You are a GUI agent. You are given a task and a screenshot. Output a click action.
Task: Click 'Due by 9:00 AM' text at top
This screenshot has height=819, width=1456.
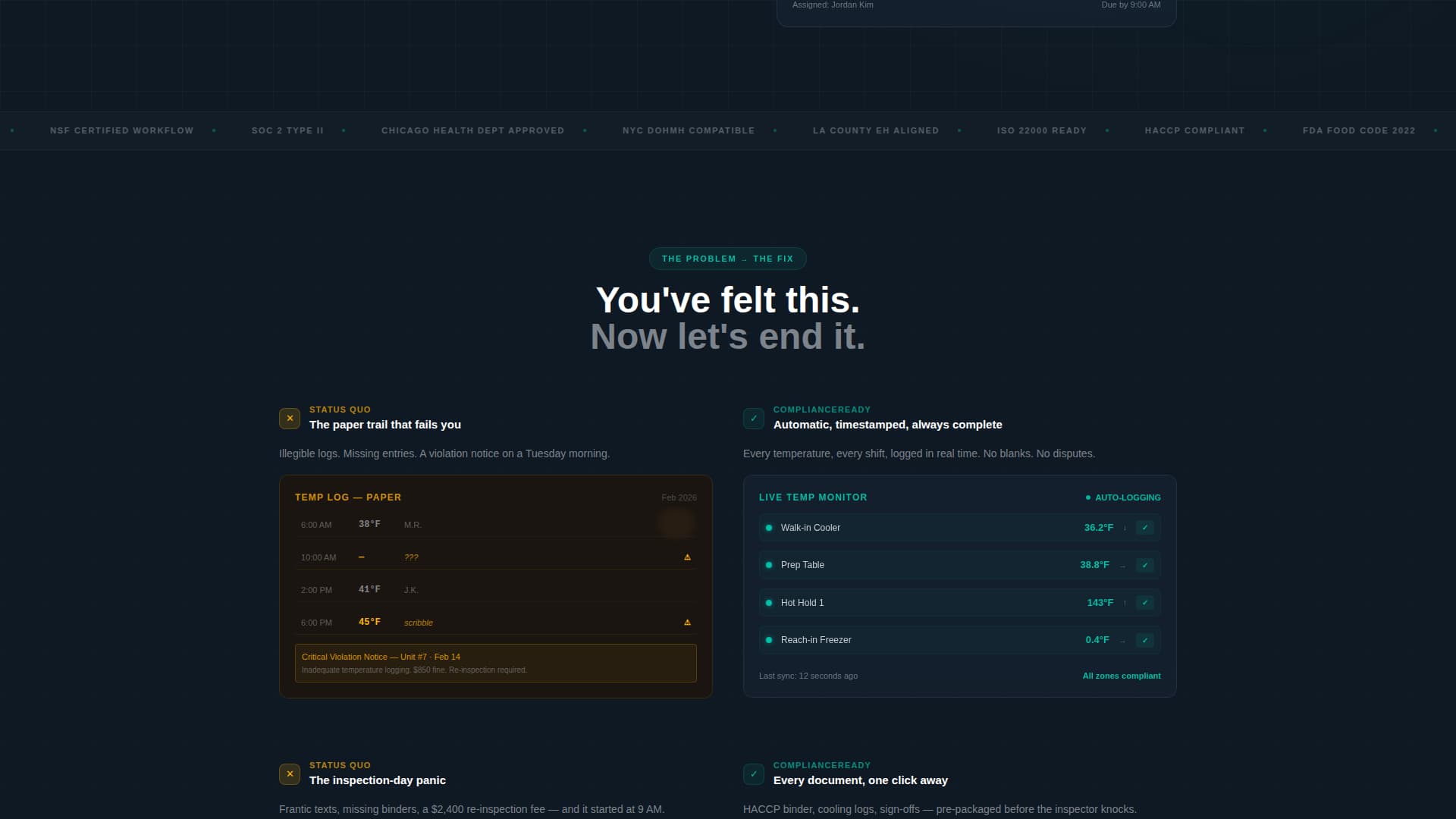[1131, 5]
